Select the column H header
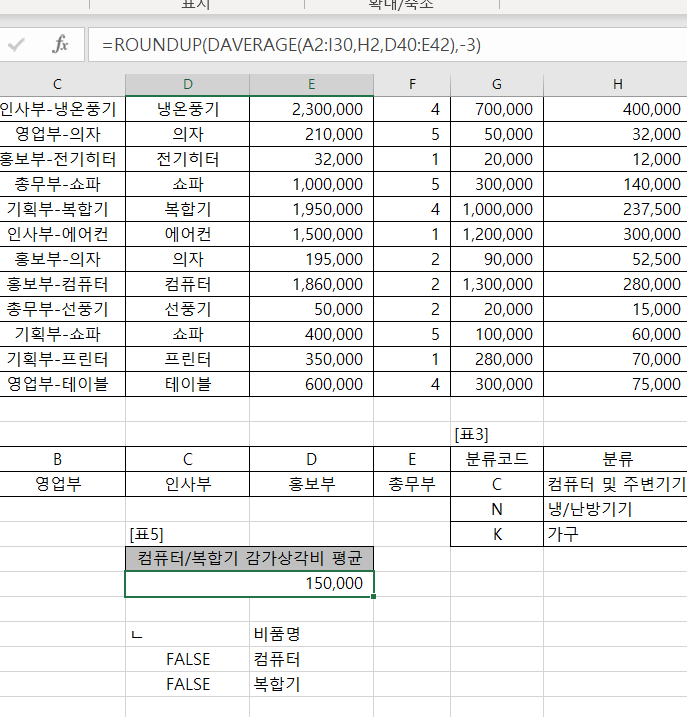This screenshot has height=717, width=687. (615, 84)
